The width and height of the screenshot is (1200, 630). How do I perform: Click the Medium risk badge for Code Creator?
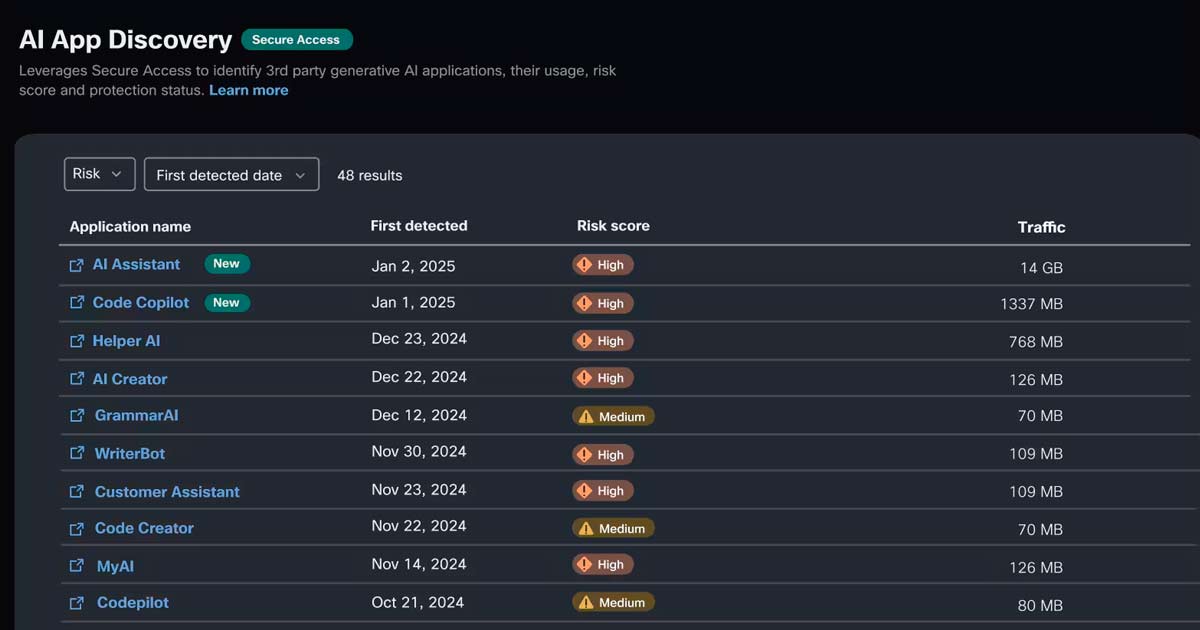[x=613, y=528]
